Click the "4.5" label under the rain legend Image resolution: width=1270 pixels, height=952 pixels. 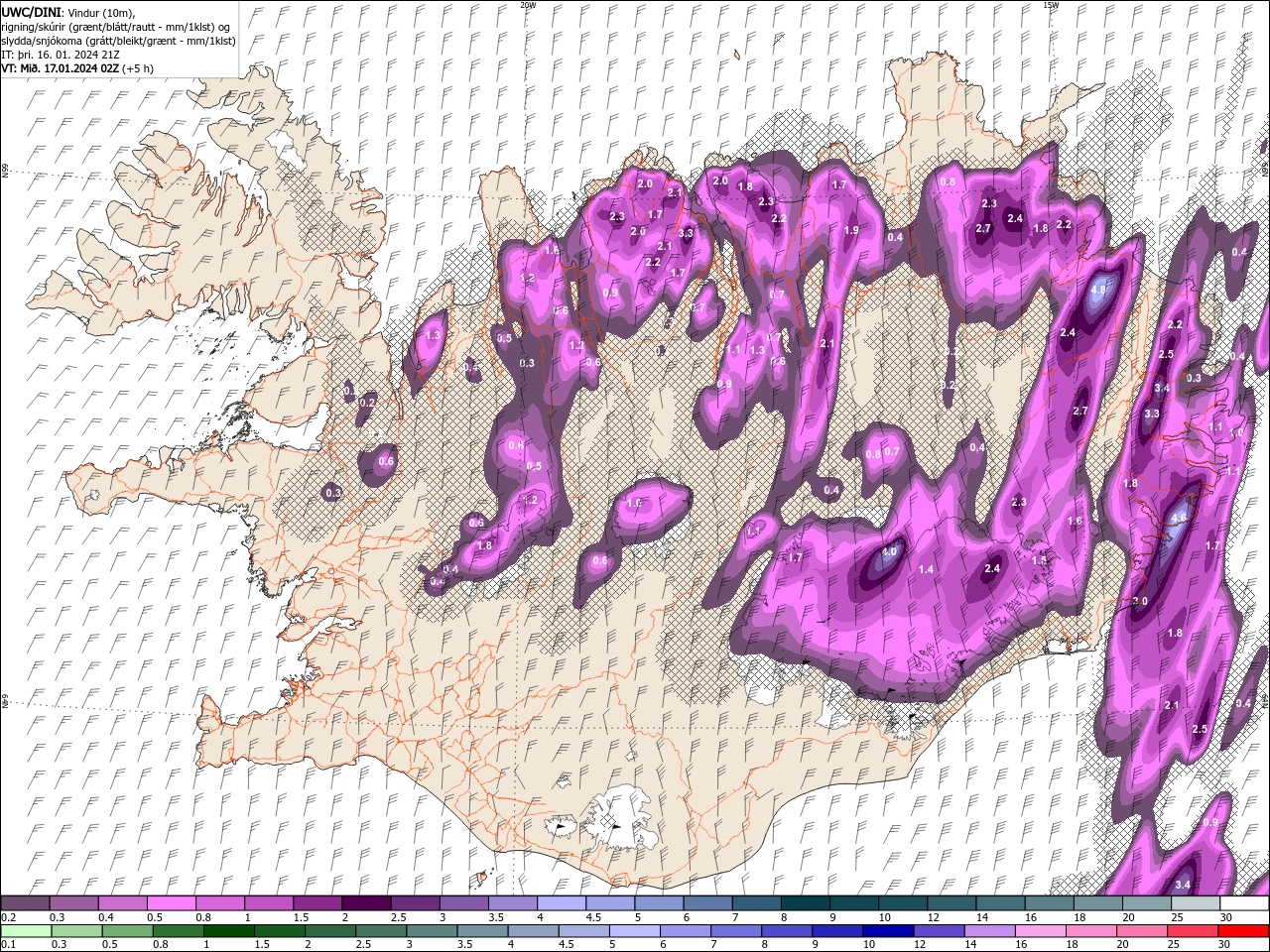pos(566,944)
